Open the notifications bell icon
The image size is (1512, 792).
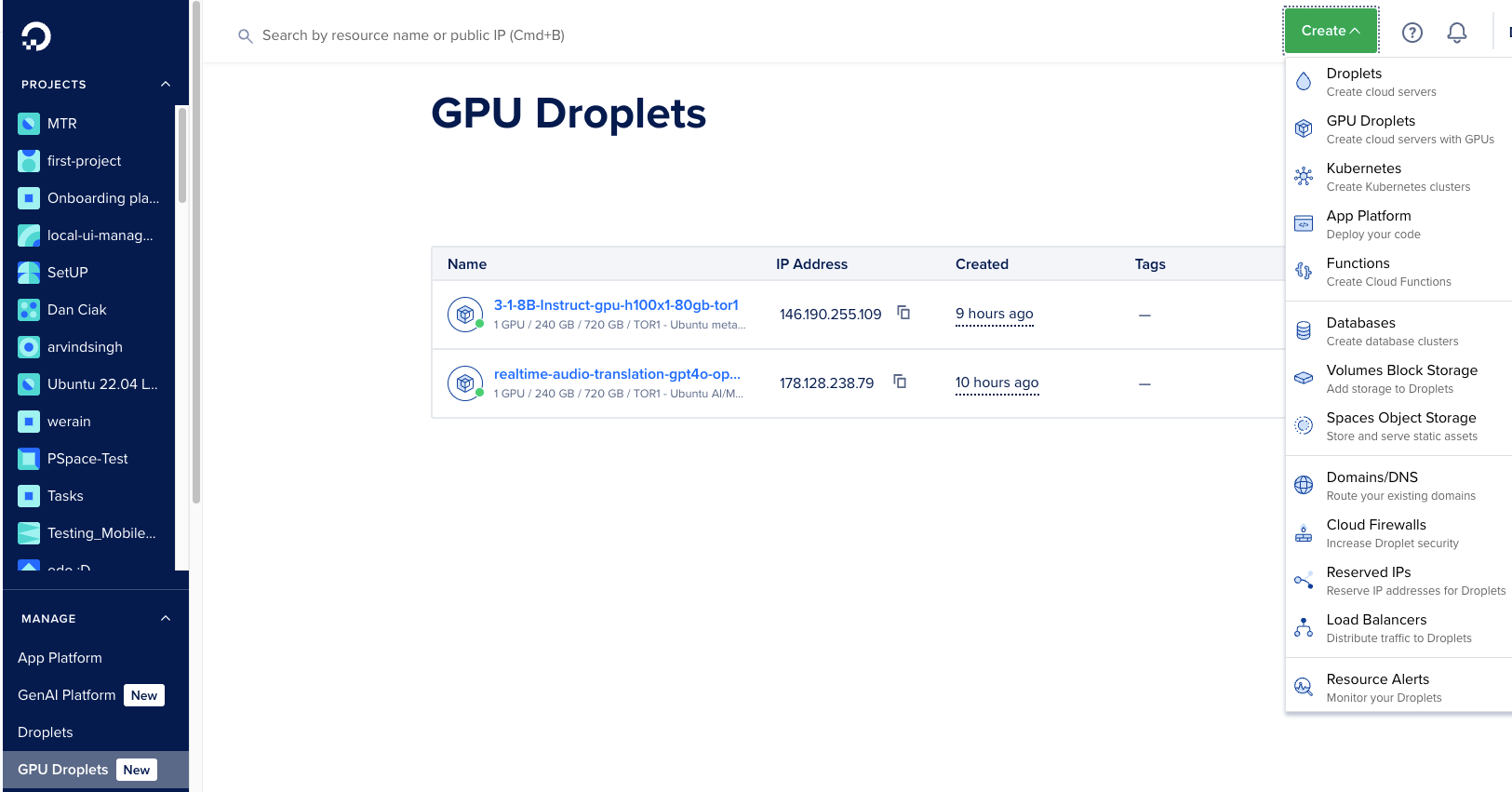(1456, 33)
